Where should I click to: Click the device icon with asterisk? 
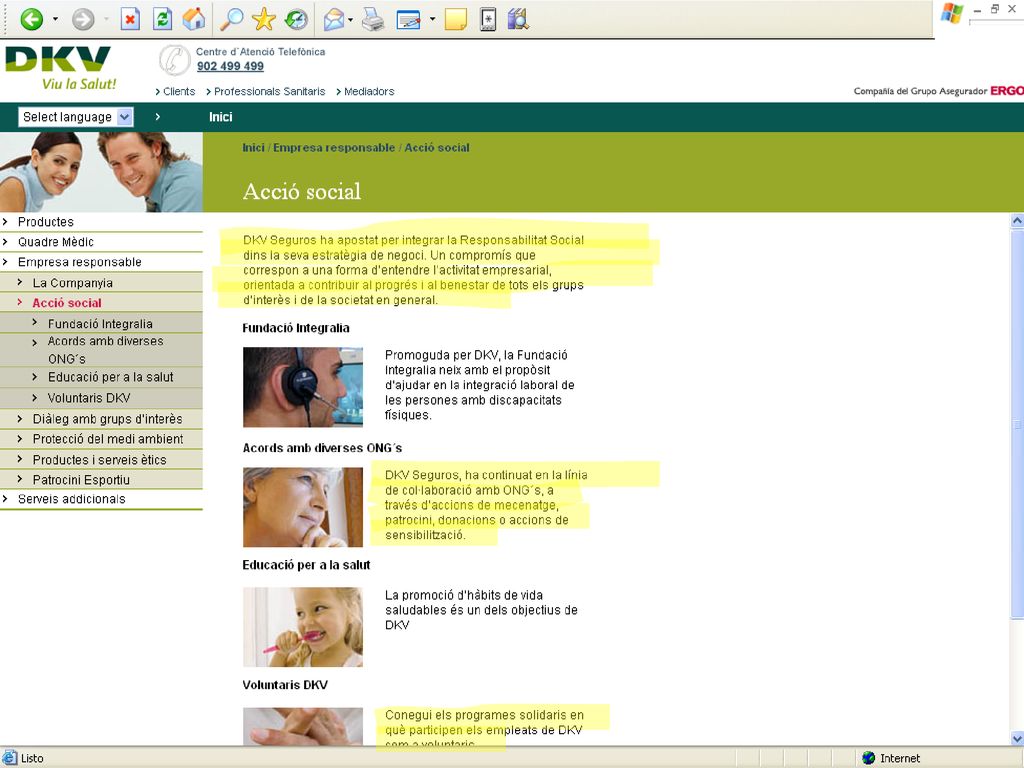488,19
